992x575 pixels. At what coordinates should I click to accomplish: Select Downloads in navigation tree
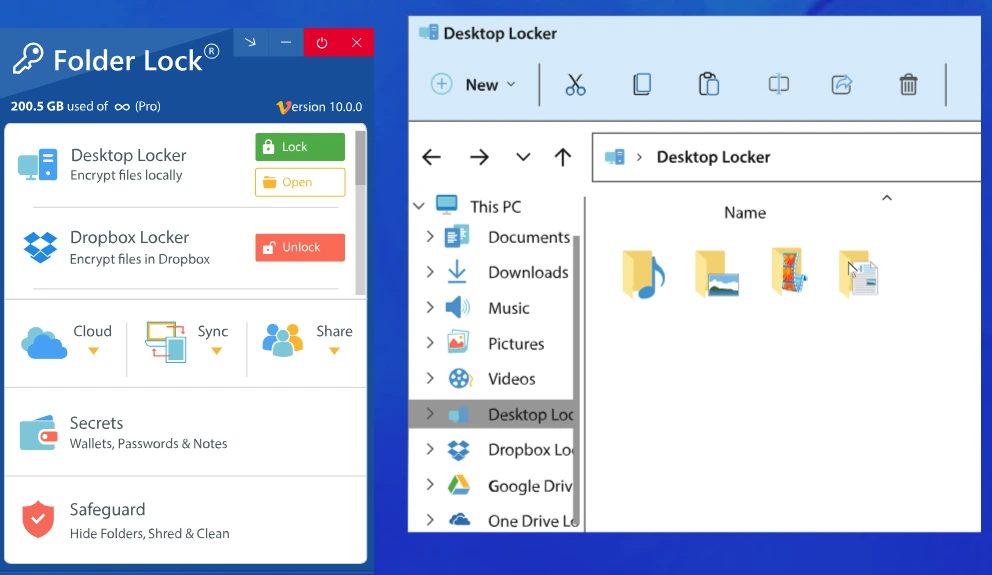point(528,273)
